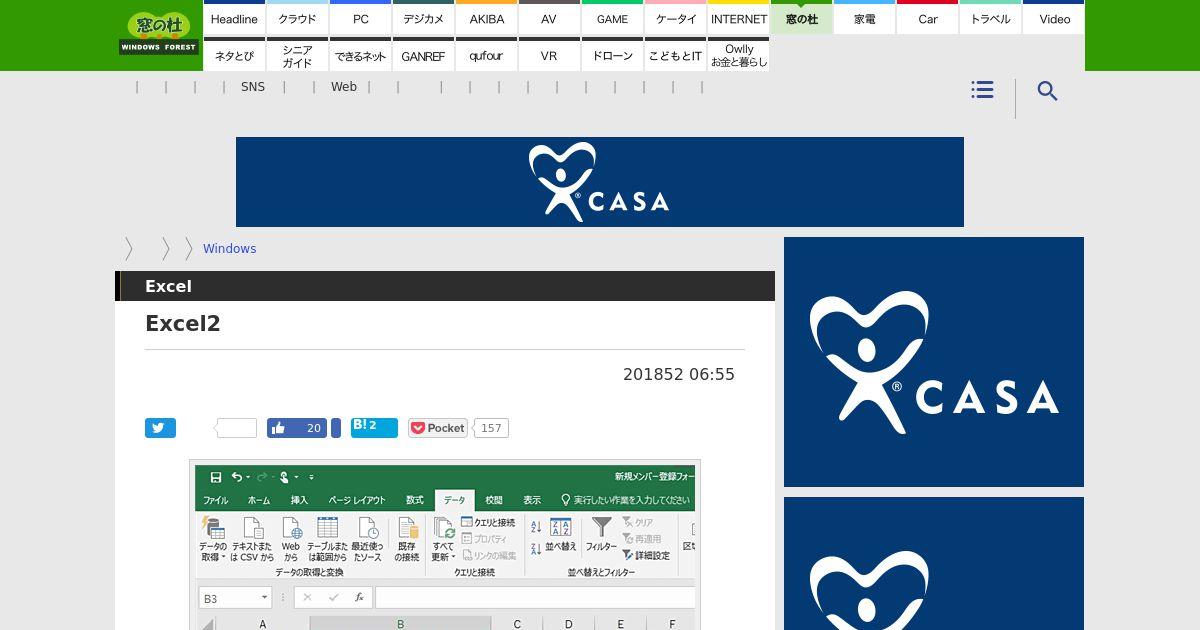This screenshot has height=630, width=1200.
Task: Click the Hatena B! bookmark button
Action: tap(374, 428)
